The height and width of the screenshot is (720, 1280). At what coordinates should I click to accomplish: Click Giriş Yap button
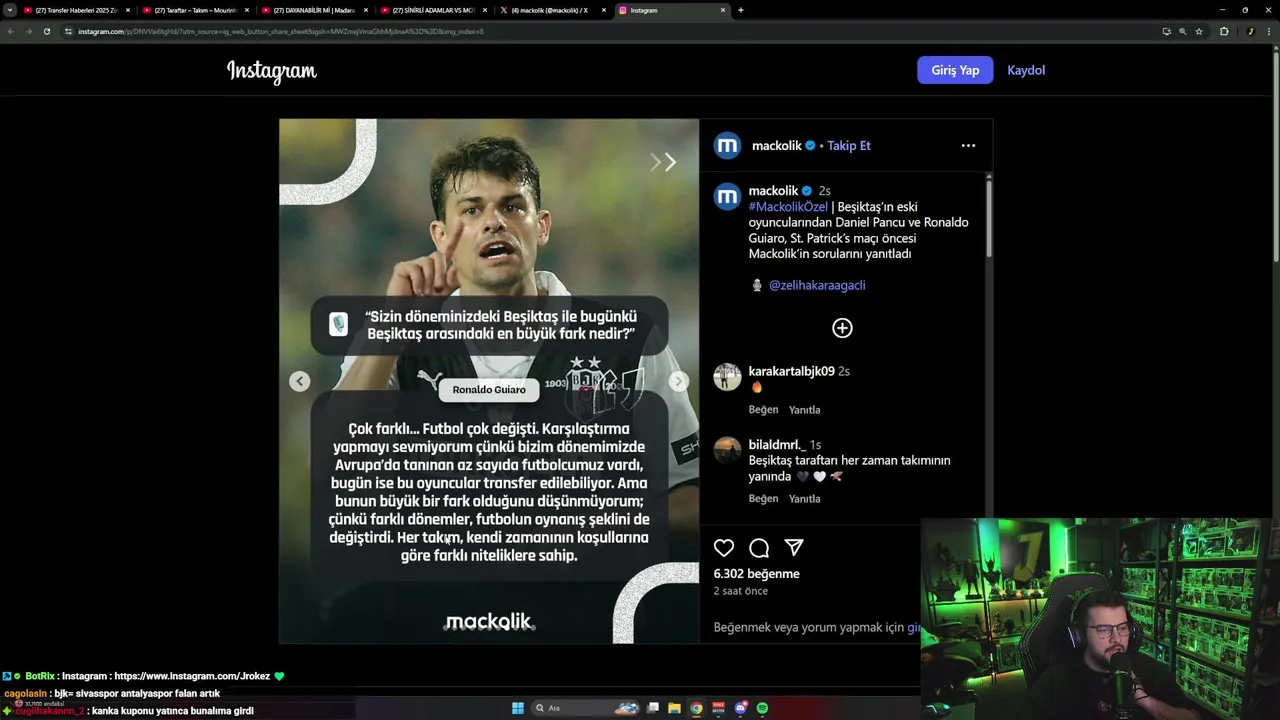(955, 70)
